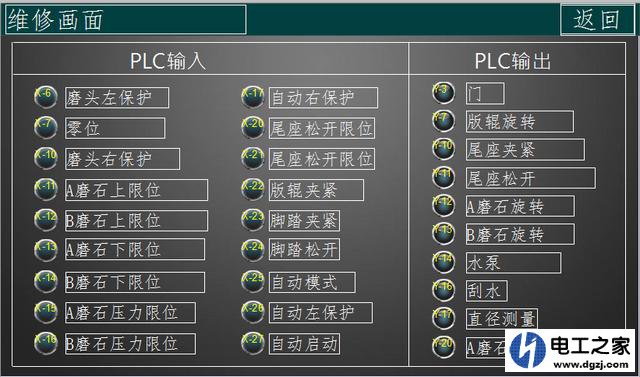The width and height of the screenshot is (640, 377).
Task: Click 尾座松开限位 label beside X-21
Action: (322, 159)
